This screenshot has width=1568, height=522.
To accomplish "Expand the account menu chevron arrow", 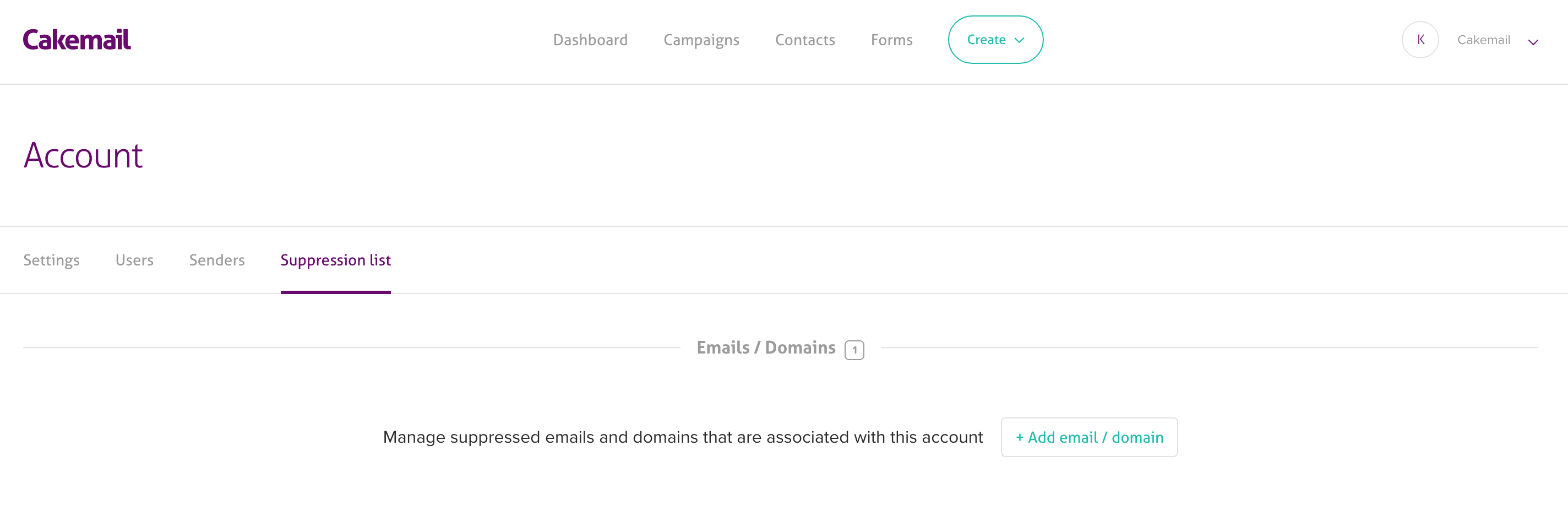I will tap(1533, 42).
